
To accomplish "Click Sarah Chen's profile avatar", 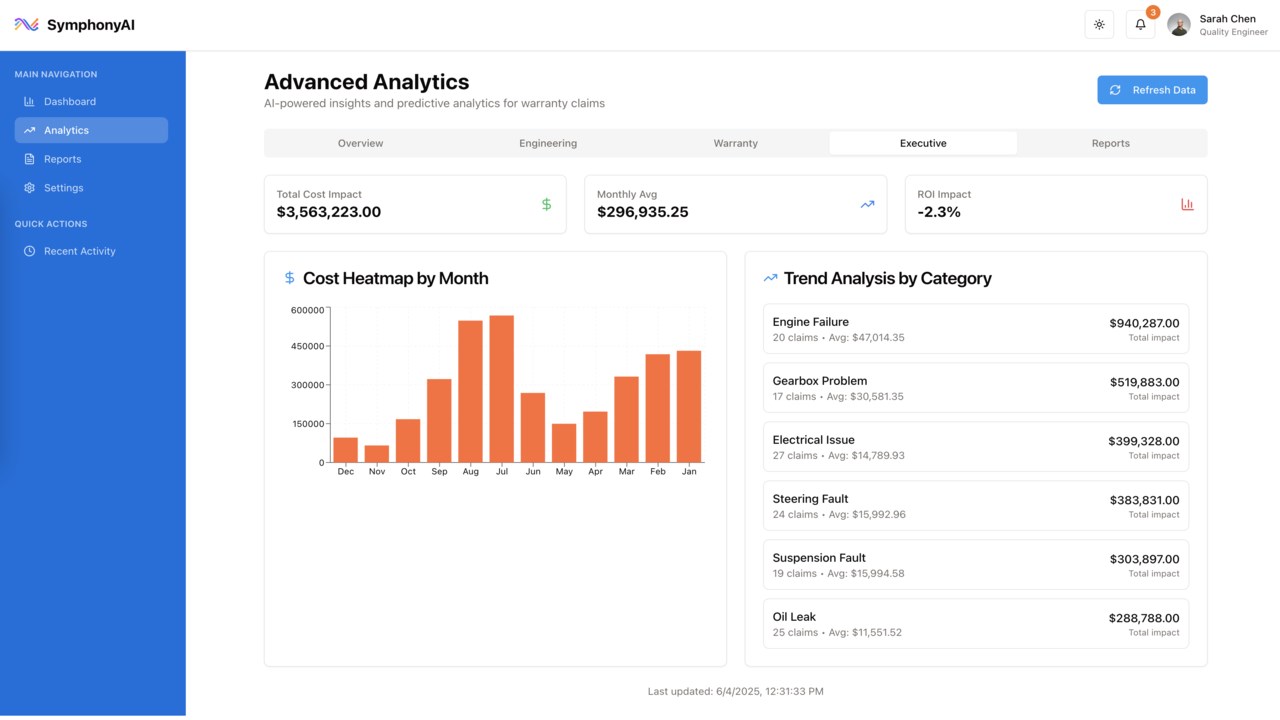I will pos(1179,25).
